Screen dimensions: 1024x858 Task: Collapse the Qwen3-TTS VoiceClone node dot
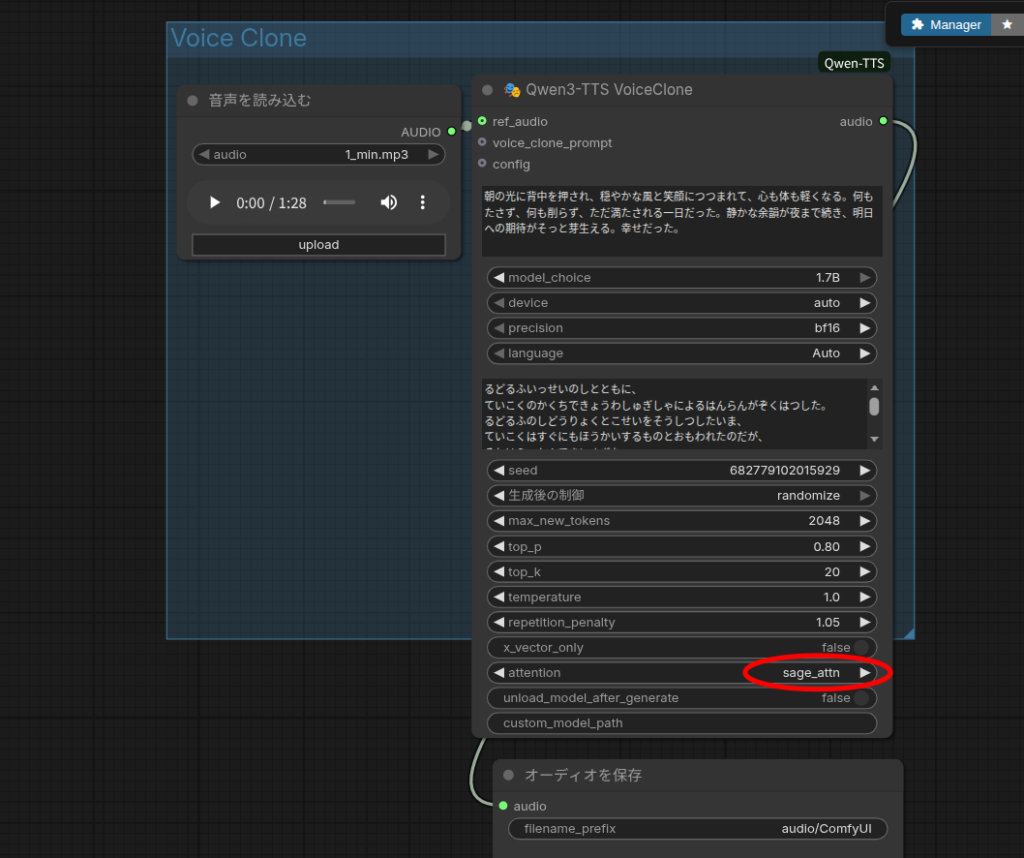coord(487,90)
